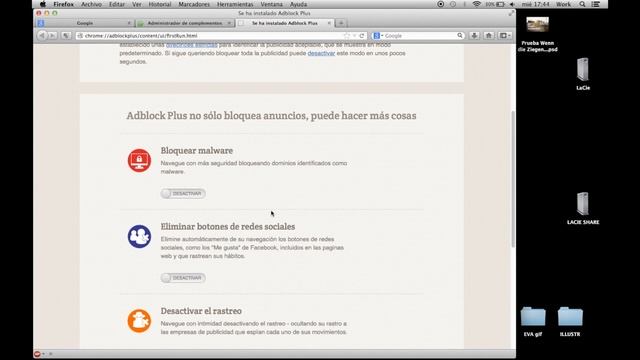Click the volume speaker icon
The image size is (640, 360).
[512, 4]
